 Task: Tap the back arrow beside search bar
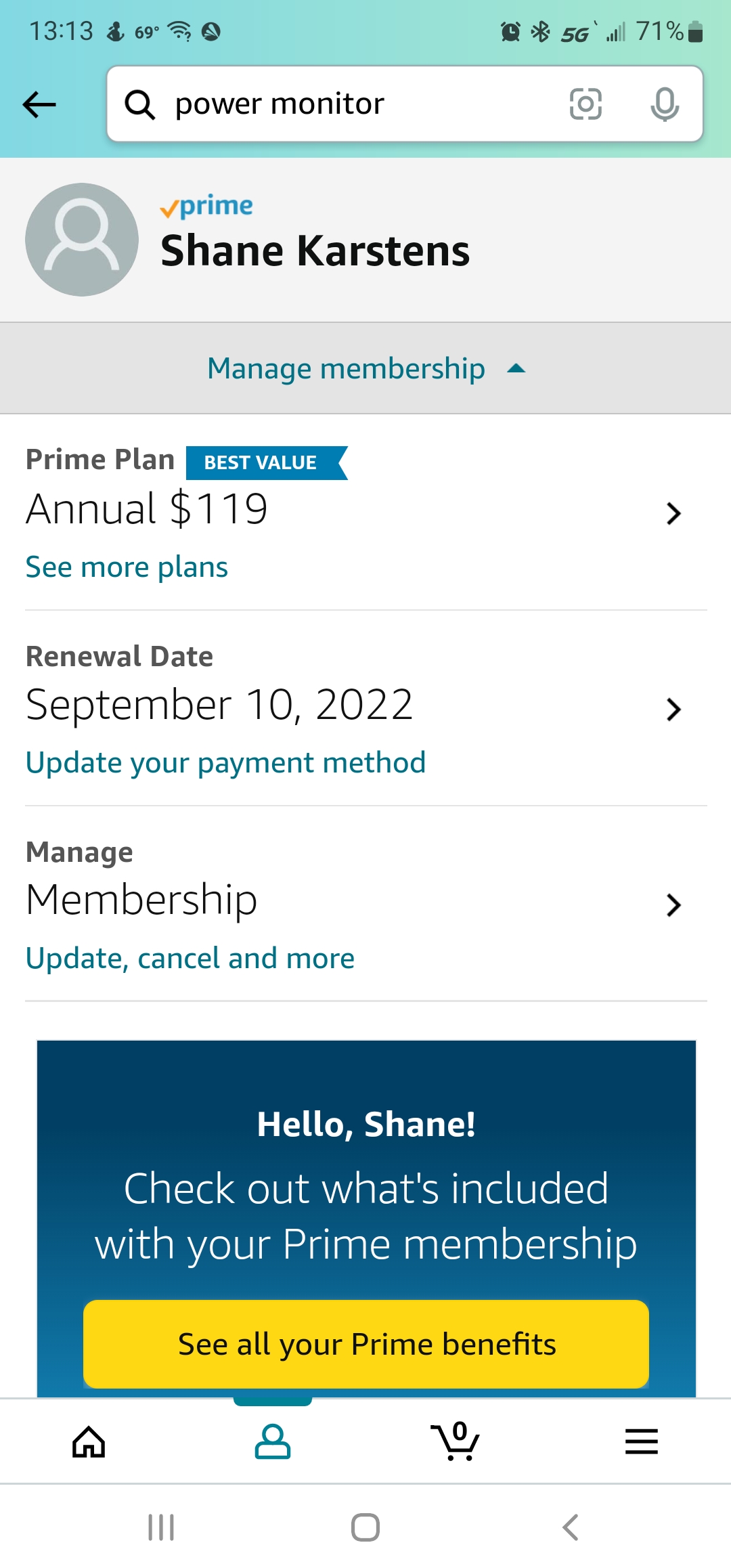(39, 104)
